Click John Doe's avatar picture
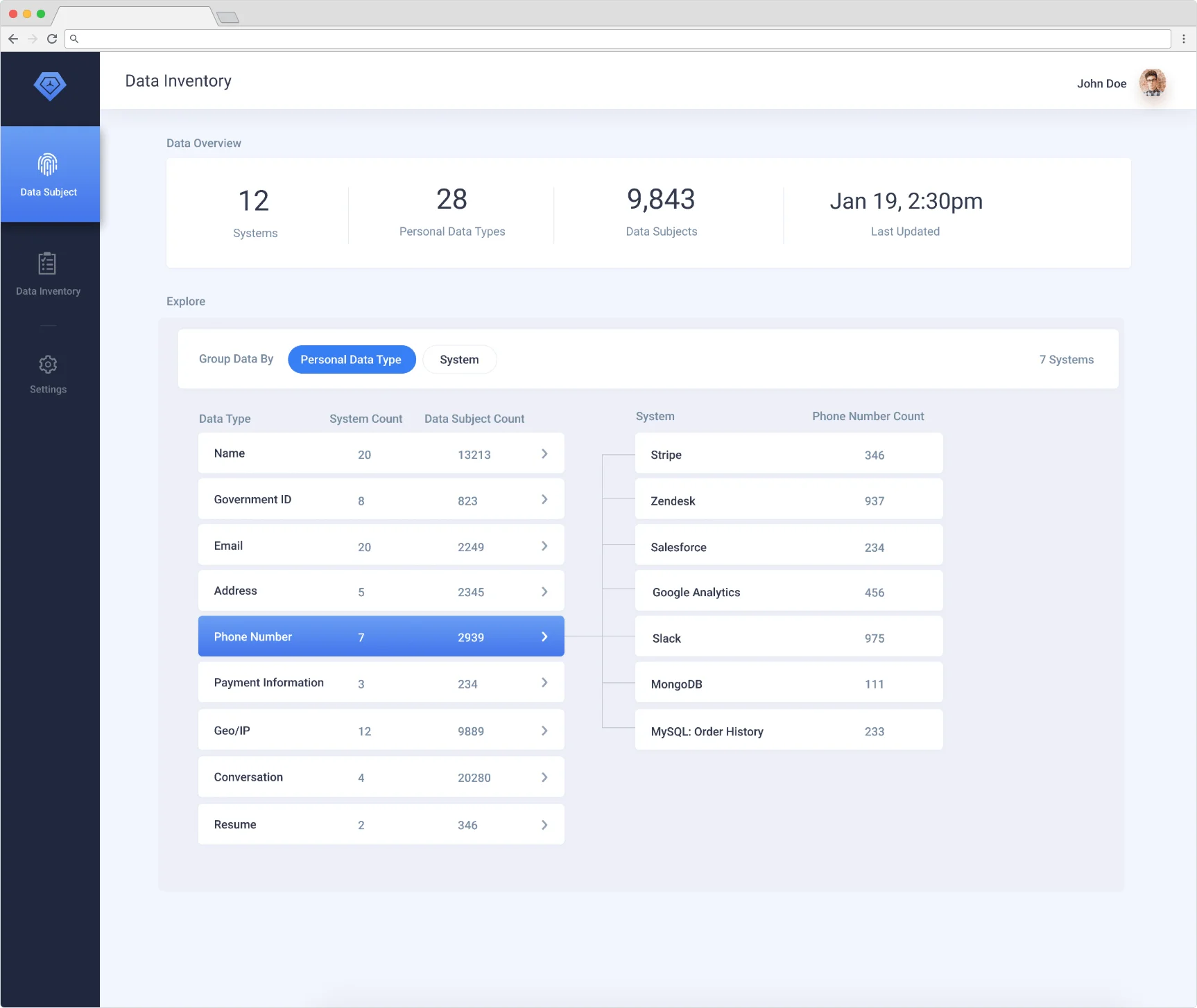The width and height of the screenshot is (1197, 1008). (x=1153, y=83)
